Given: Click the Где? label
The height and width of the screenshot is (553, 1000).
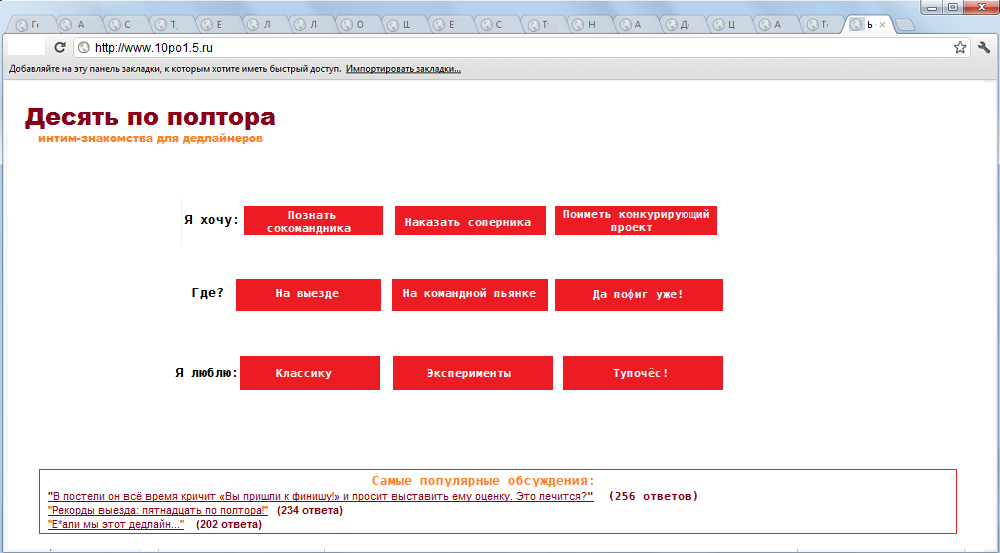Looking at the screenshot, I should click(208, 293).
